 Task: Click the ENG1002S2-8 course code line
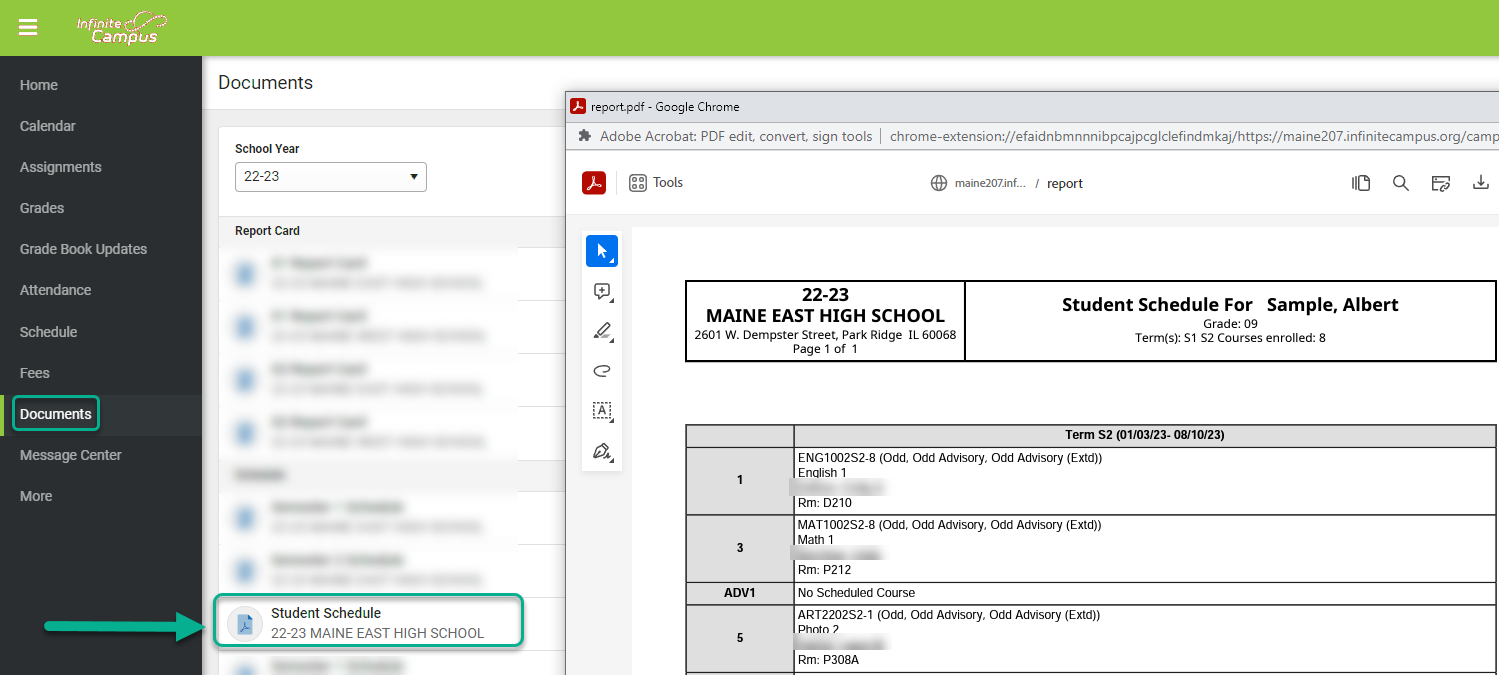(x=950, y=458)
